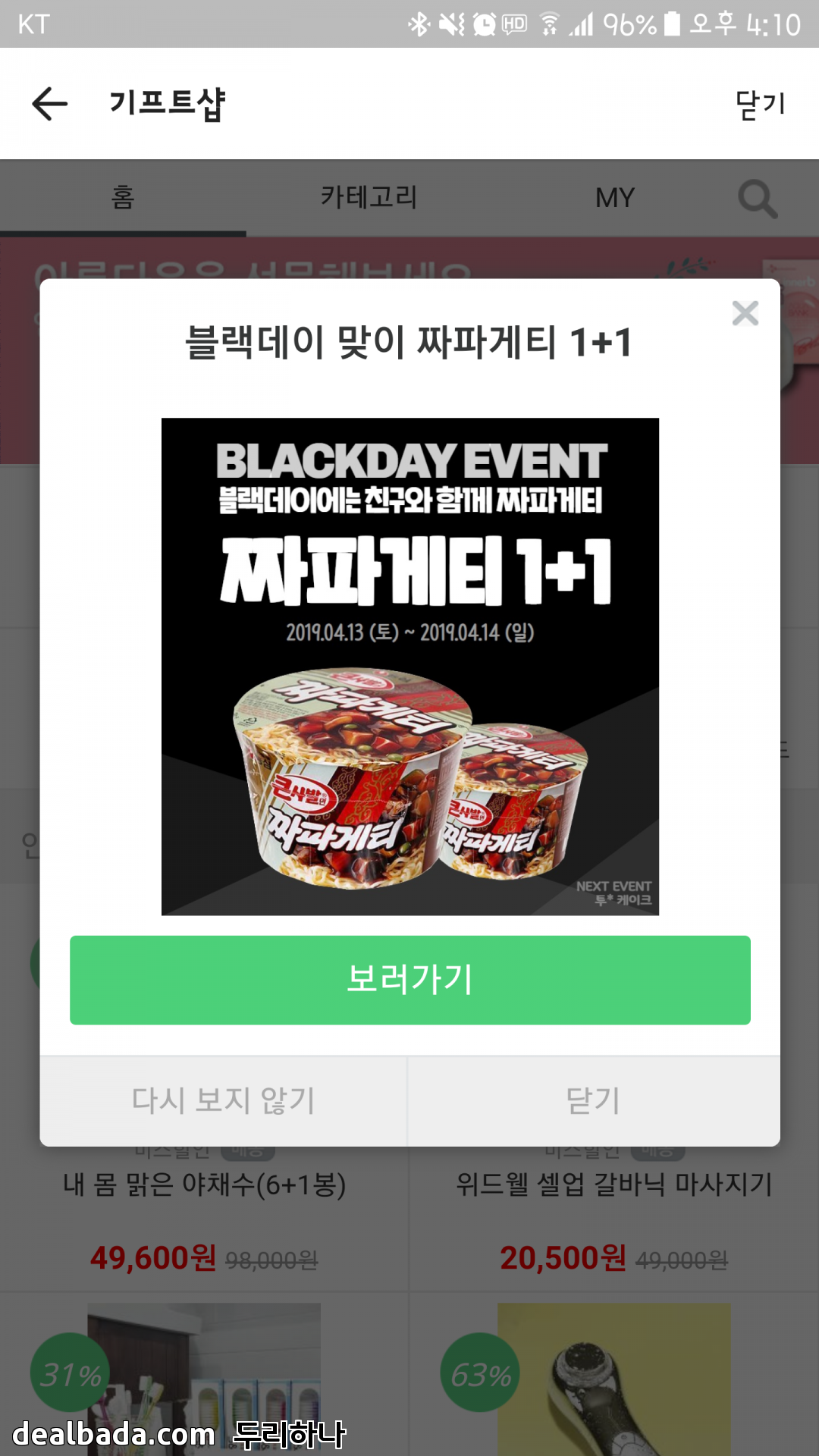The width and height of the screenshot is (819, 1456).
Task: Tap 닫기 in the top header
Action: (760, 104)
